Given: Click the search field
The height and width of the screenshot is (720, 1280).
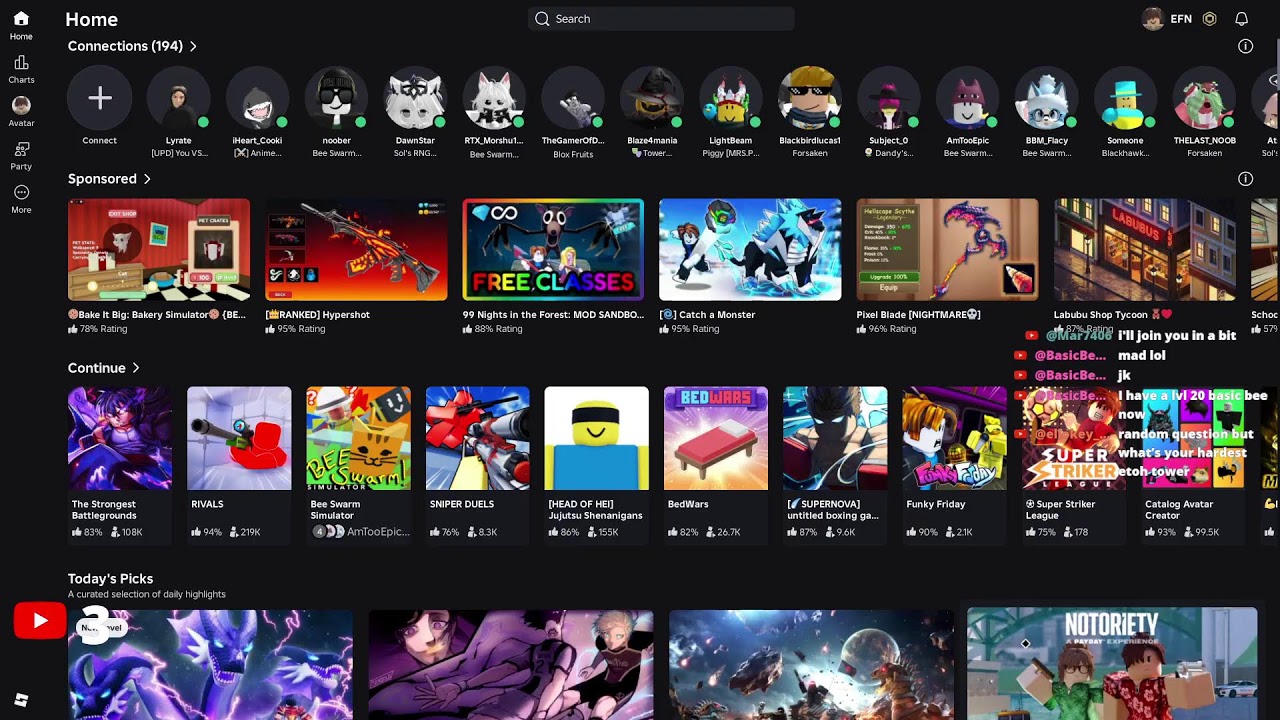Looking at the screenshot, I should click(x=661, y=19).
